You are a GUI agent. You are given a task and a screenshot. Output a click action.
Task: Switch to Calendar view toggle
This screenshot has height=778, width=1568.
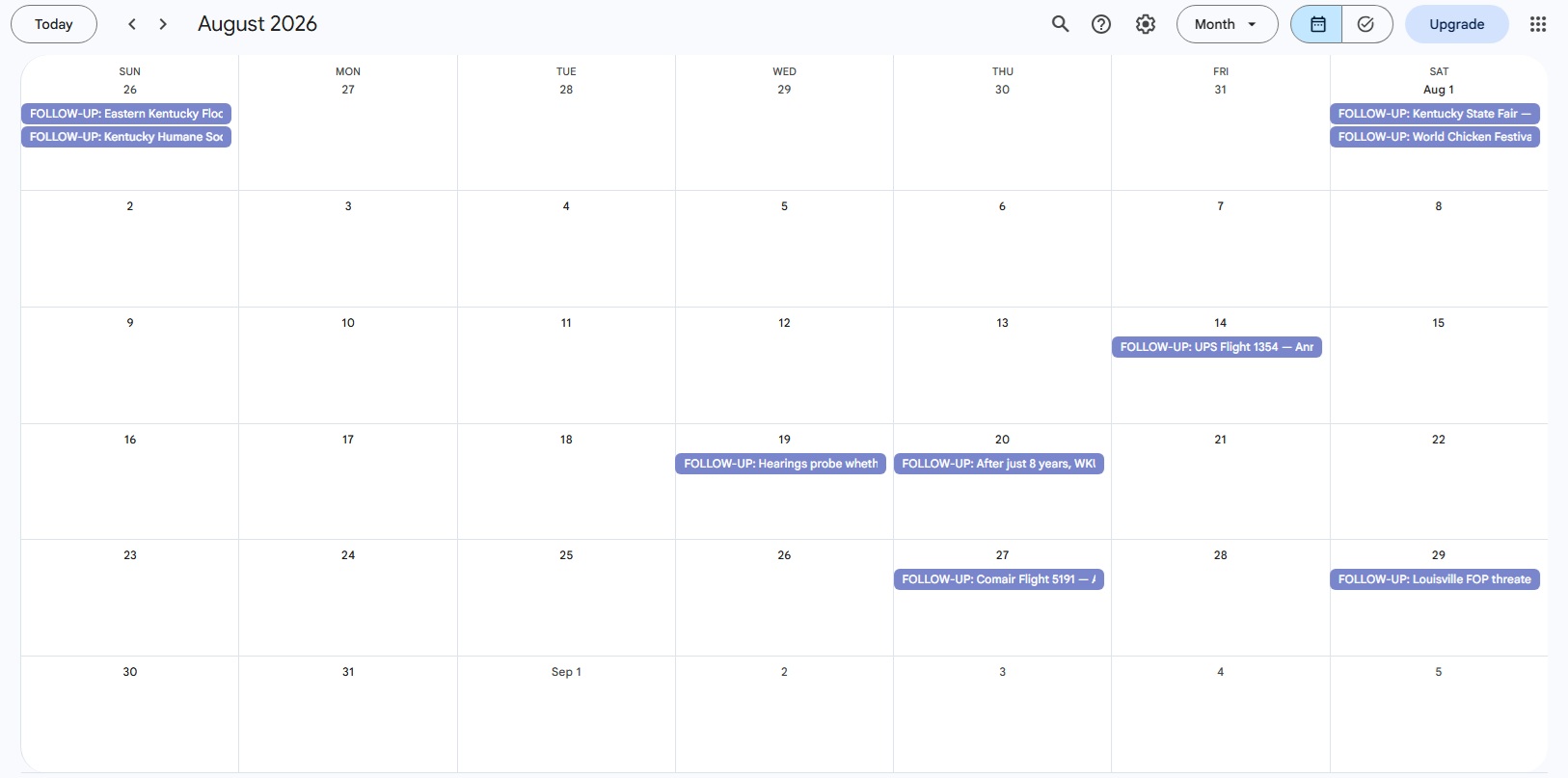tap(1317, 24)
